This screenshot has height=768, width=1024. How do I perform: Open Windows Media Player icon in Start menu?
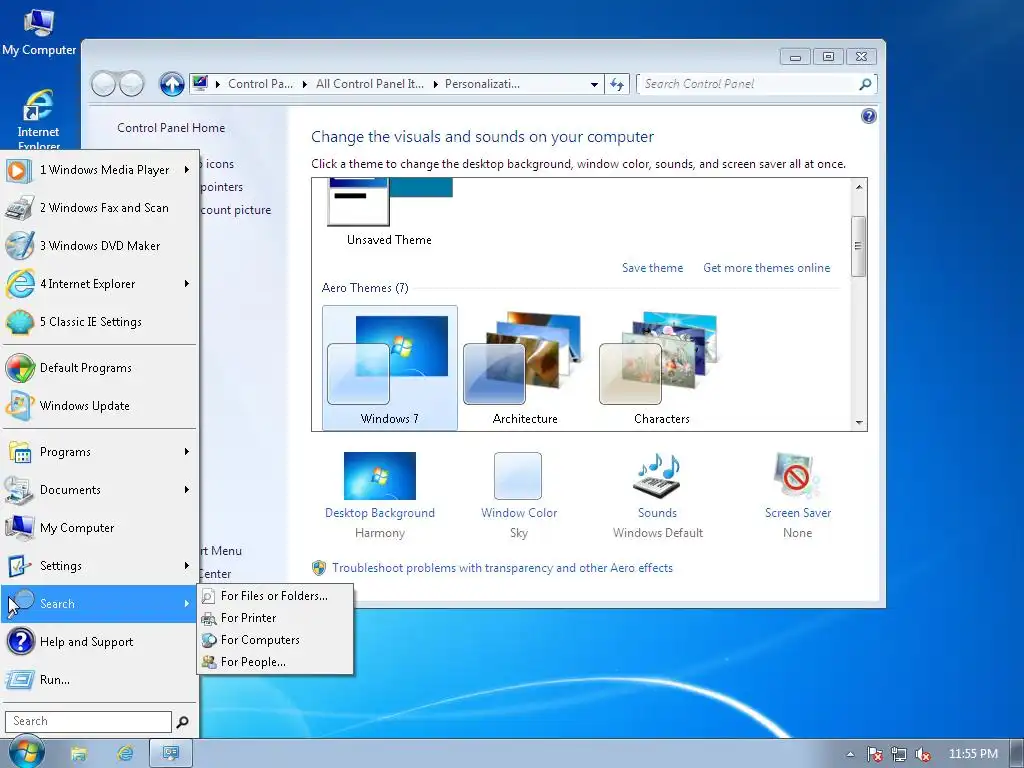18,170
